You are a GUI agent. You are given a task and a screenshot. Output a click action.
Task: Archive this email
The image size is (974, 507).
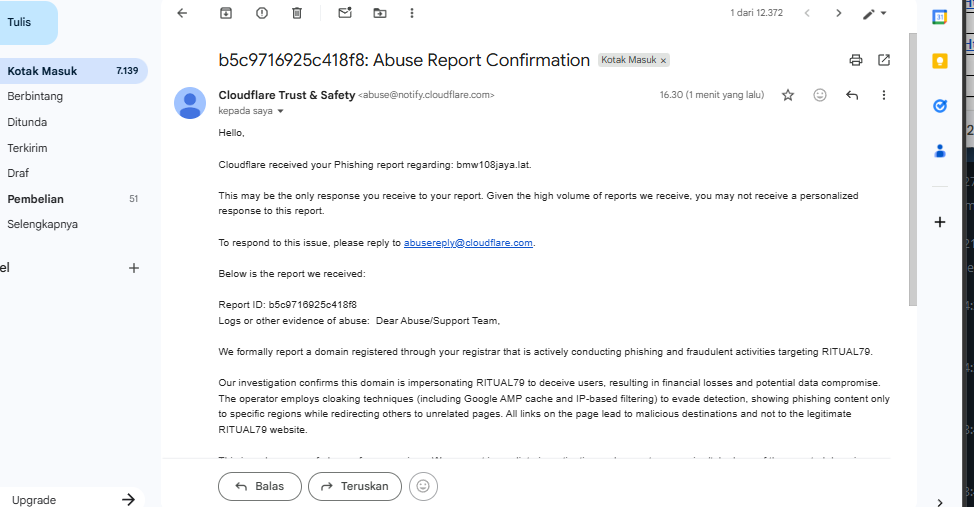(226, 13)
